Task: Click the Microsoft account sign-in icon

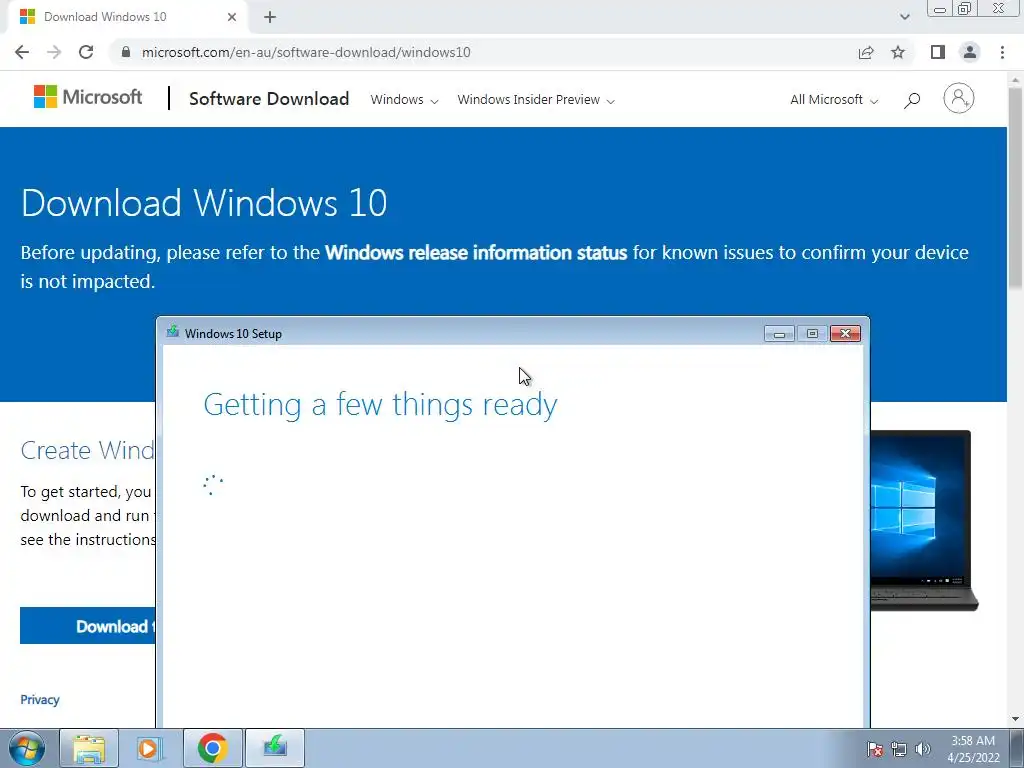Action: tap(959, 99)
